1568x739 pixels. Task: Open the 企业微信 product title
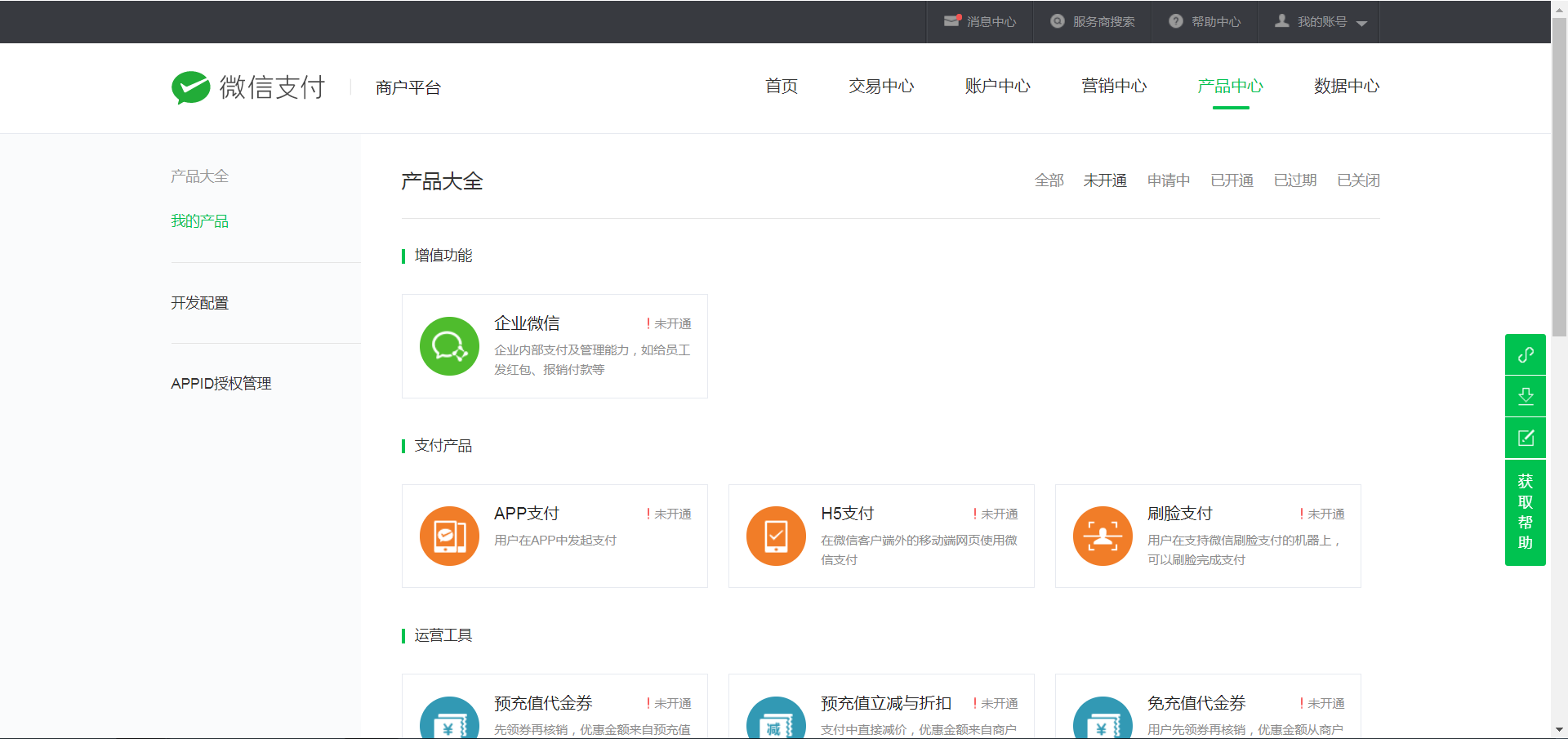(x=527, y=323)
